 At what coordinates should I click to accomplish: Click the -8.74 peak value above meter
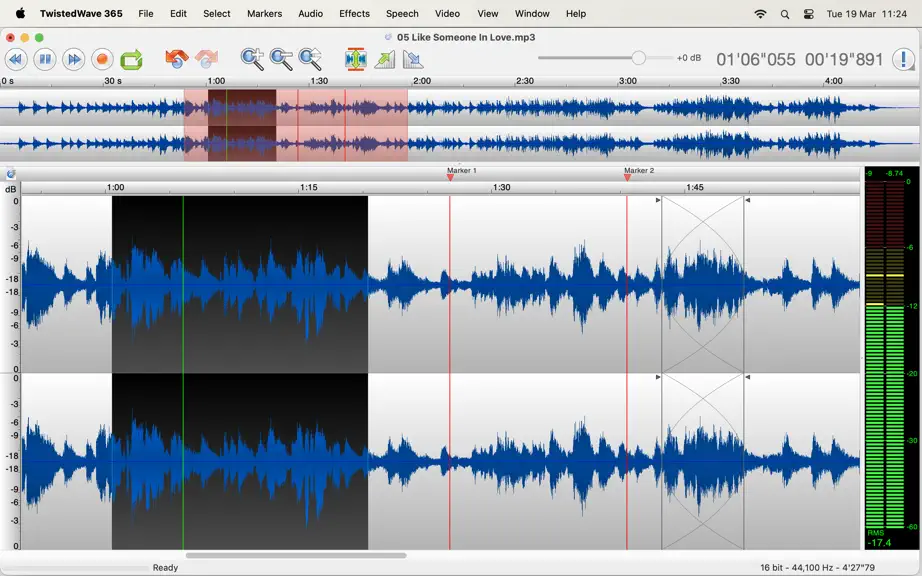894,173
